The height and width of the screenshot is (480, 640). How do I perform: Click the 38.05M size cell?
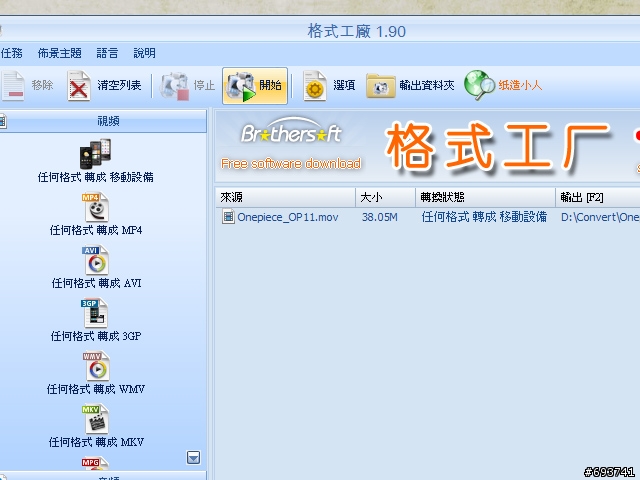coord(380,217)
